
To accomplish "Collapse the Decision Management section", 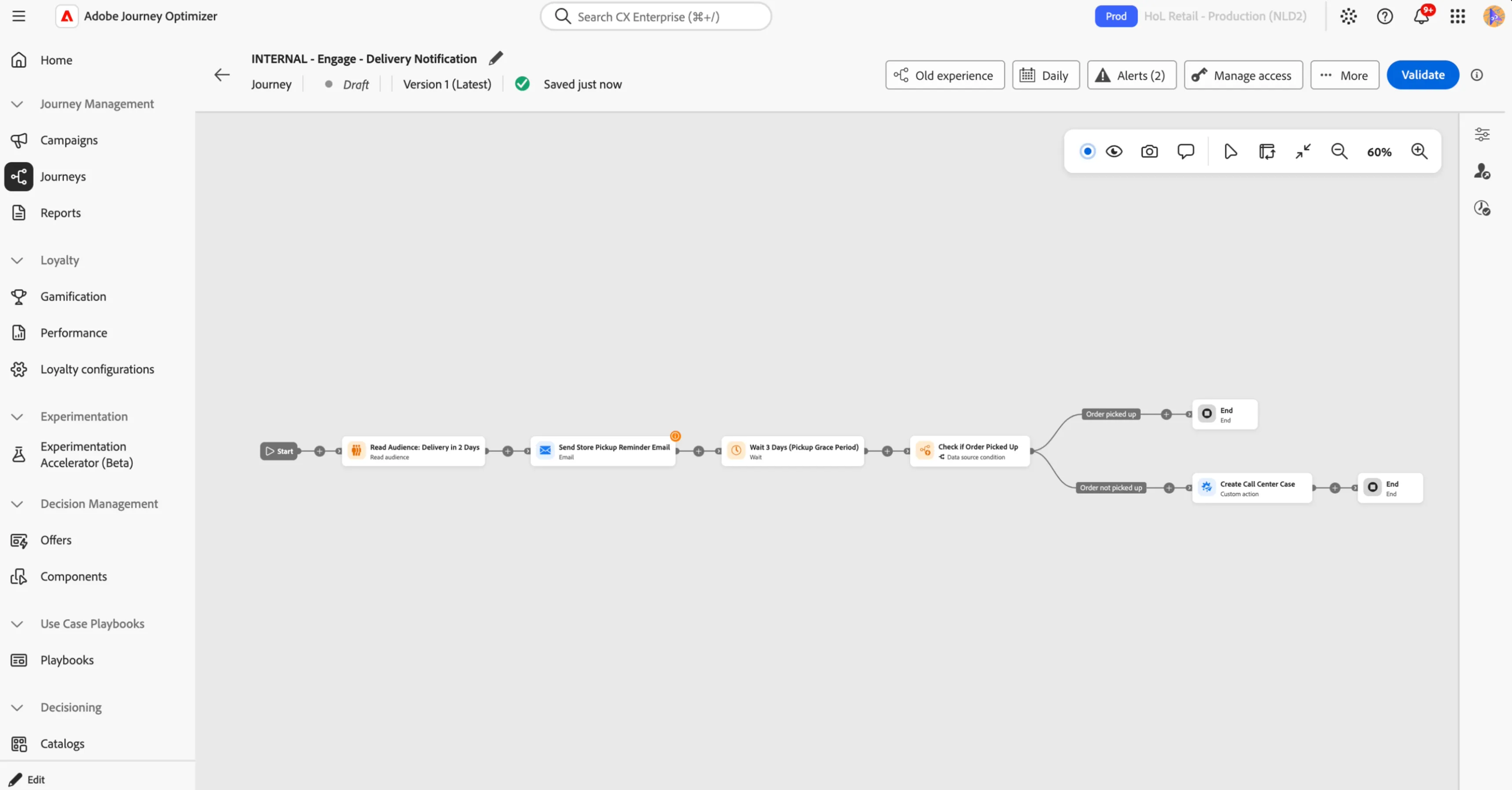I will 17,504.
